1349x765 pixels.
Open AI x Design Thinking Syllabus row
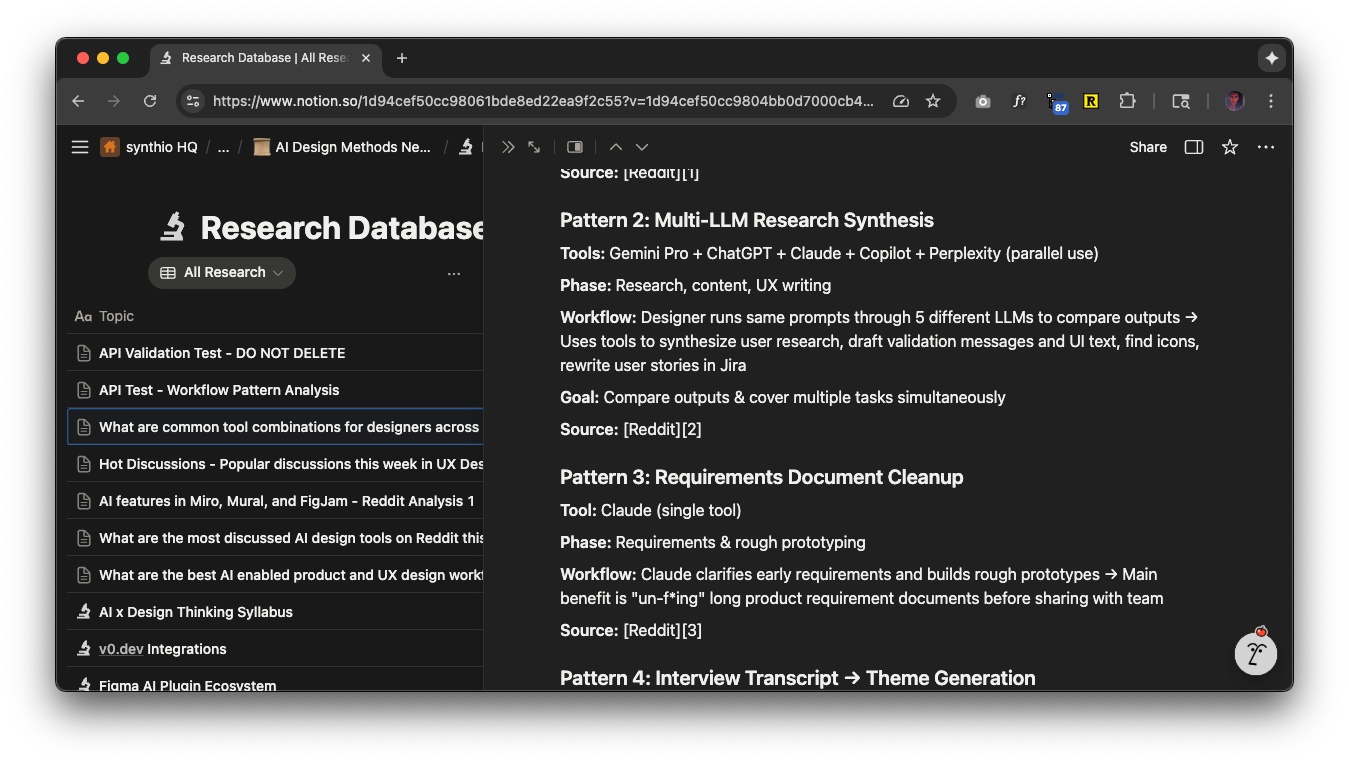pyautogui.click(x=275, y=612)
